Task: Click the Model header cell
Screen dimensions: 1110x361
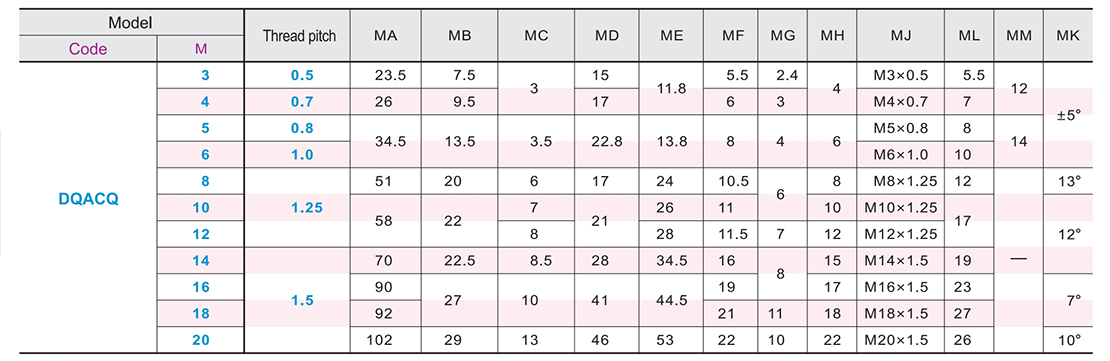Action: [132, 23]
